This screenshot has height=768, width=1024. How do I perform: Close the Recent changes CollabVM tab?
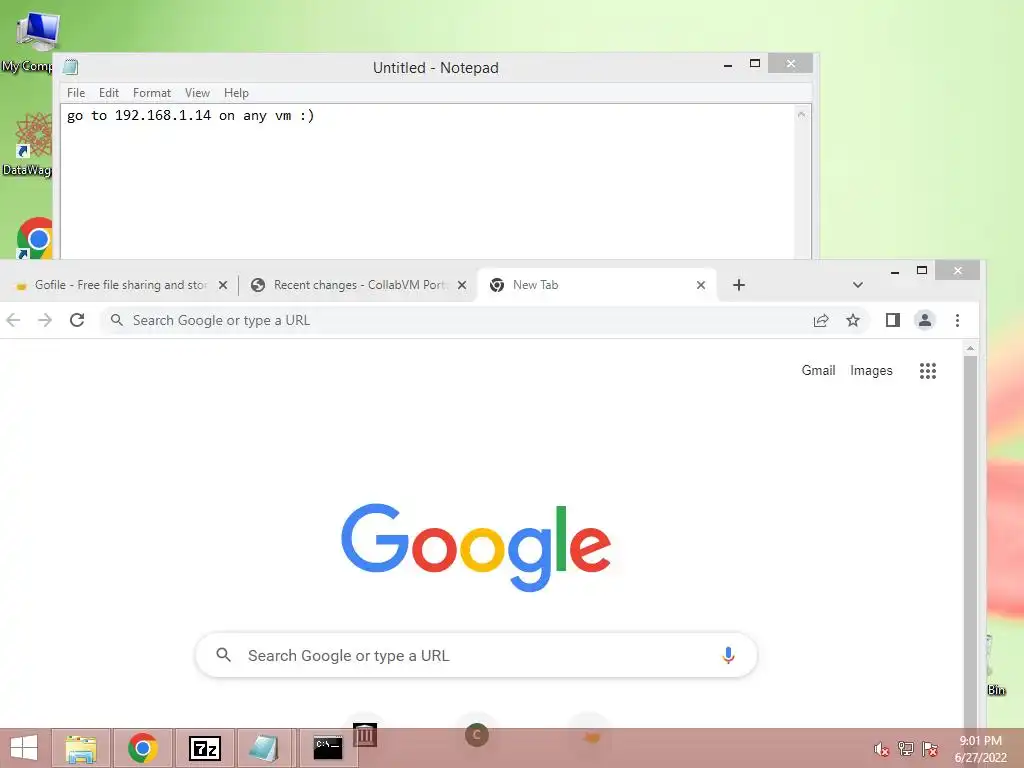point(462,285)
